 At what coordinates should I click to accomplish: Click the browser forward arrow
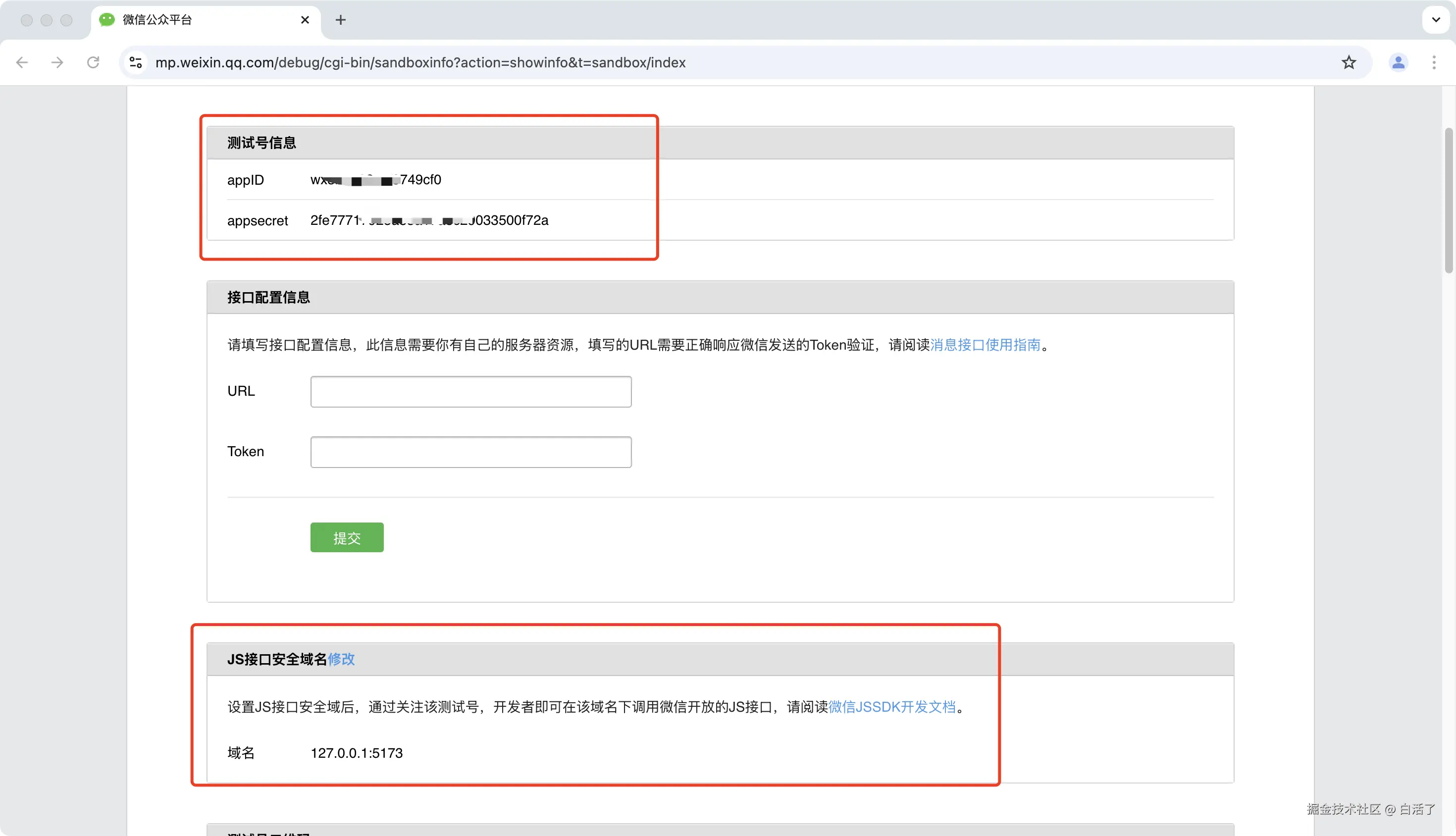[x=57, y=62]
